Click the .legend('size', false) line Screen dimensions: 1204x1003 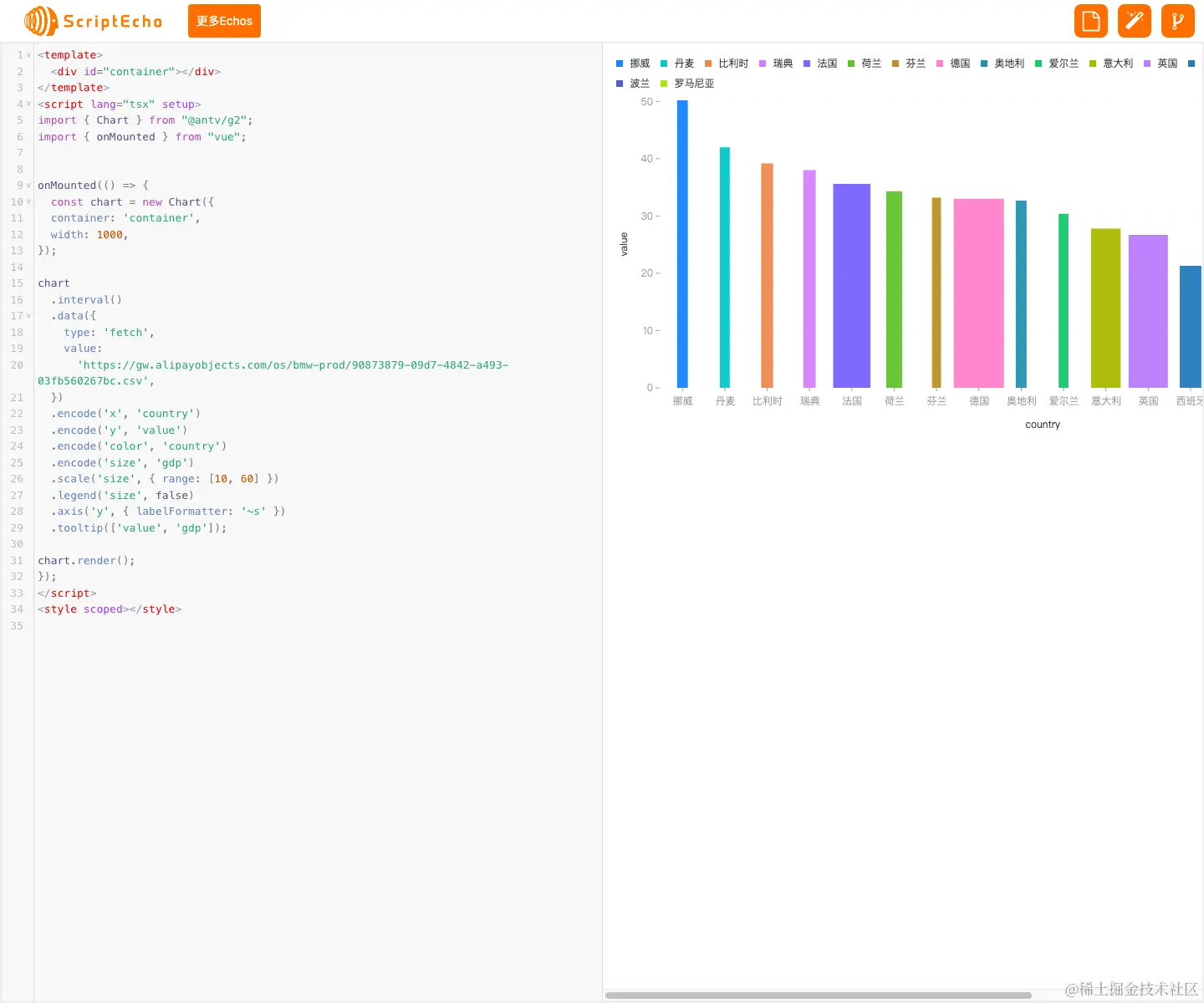[x=122, y=496]
